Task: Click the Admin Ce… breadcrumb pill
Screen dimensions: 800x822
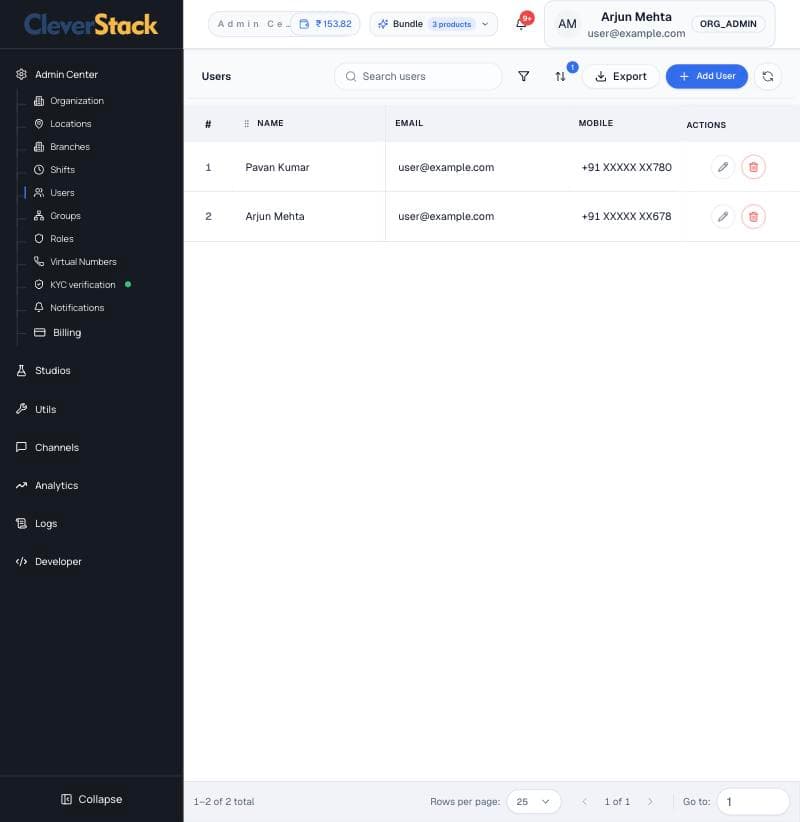Action: pyautogui.click(x=253, y=24)
